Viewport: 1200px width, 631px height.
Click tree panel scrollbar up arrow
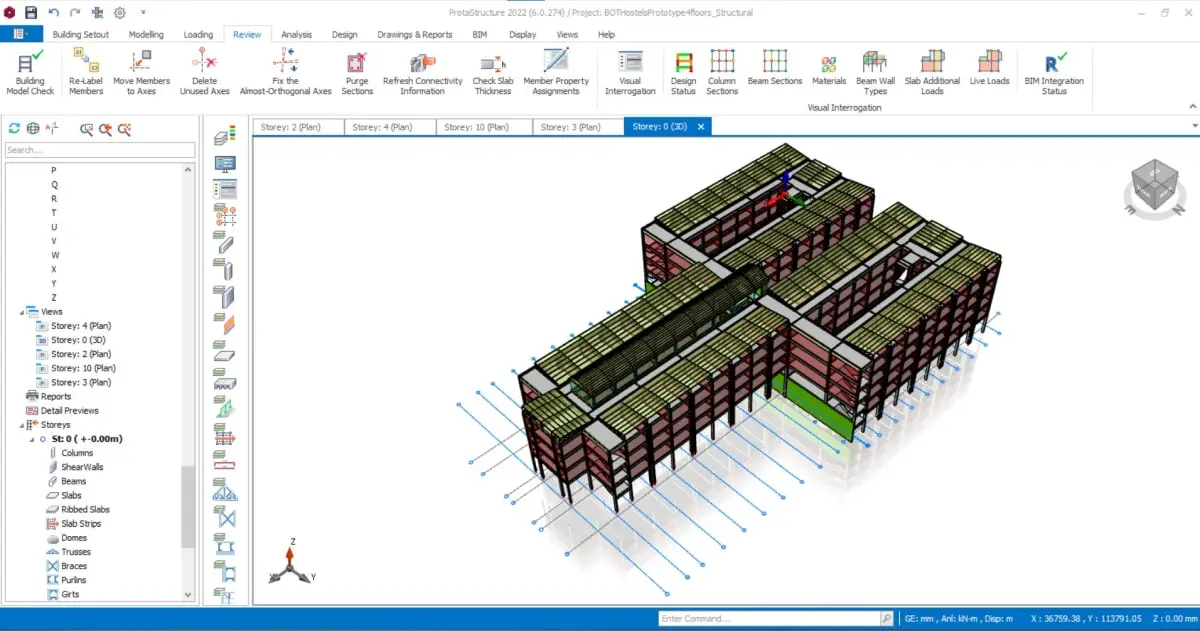point(188,170)
